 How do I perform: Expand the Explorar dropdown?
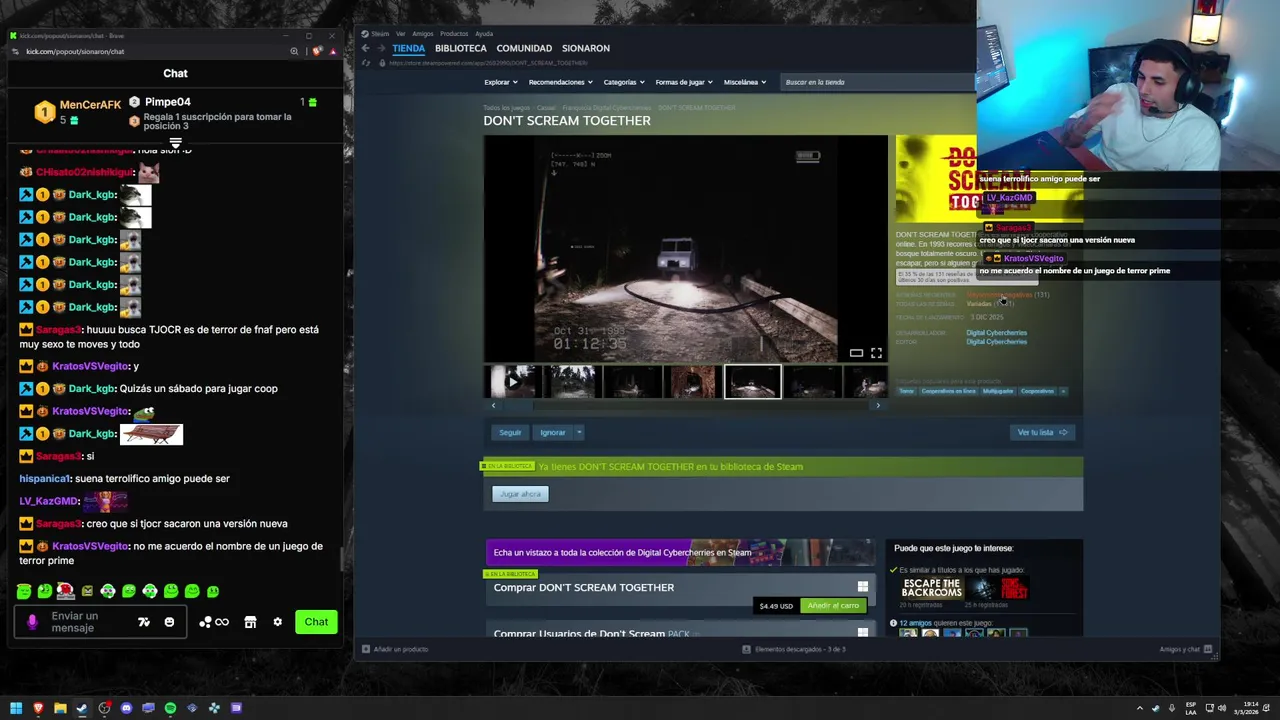pyautogui.click(x=500, y=82)
